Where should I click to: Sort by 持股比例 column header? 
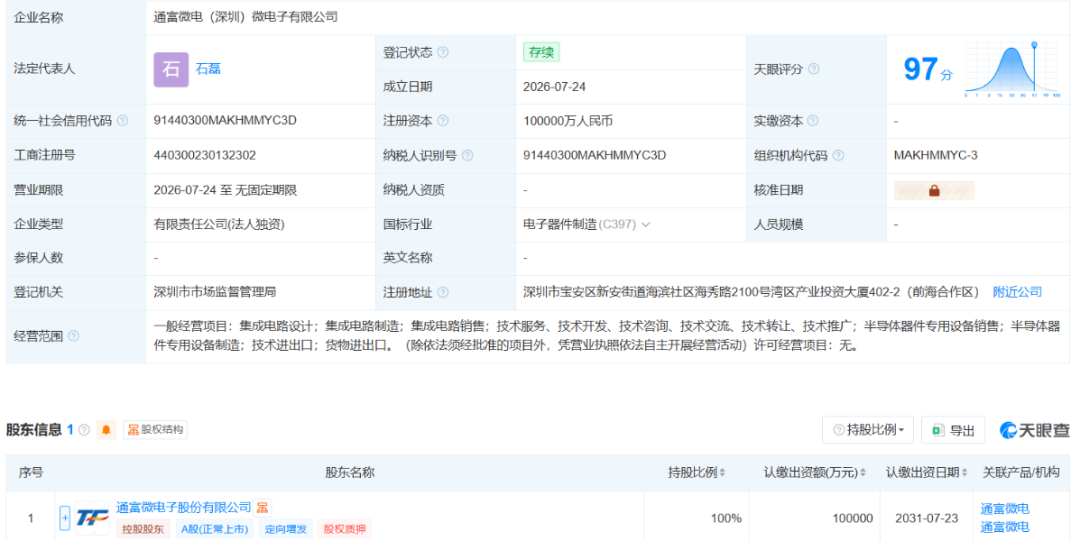click(696, 473)
